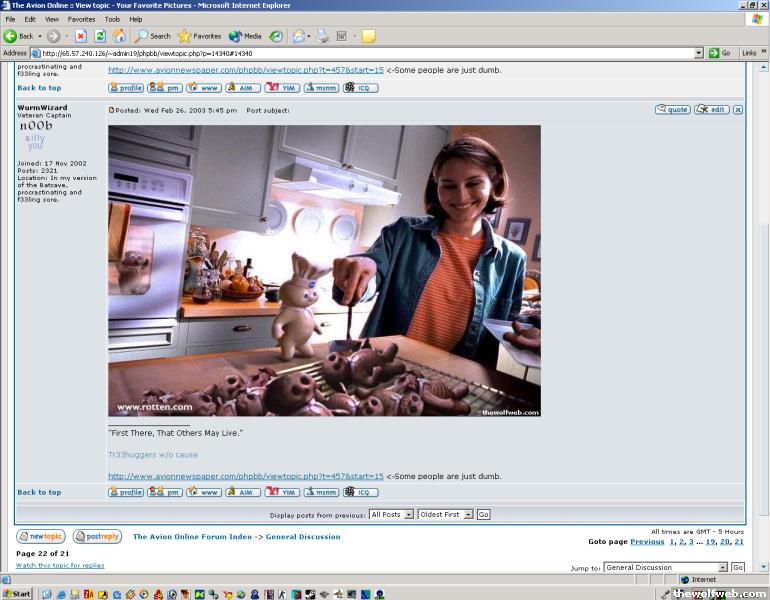Open the Favorites menu
770x600 pixels.
click(81, 19)
